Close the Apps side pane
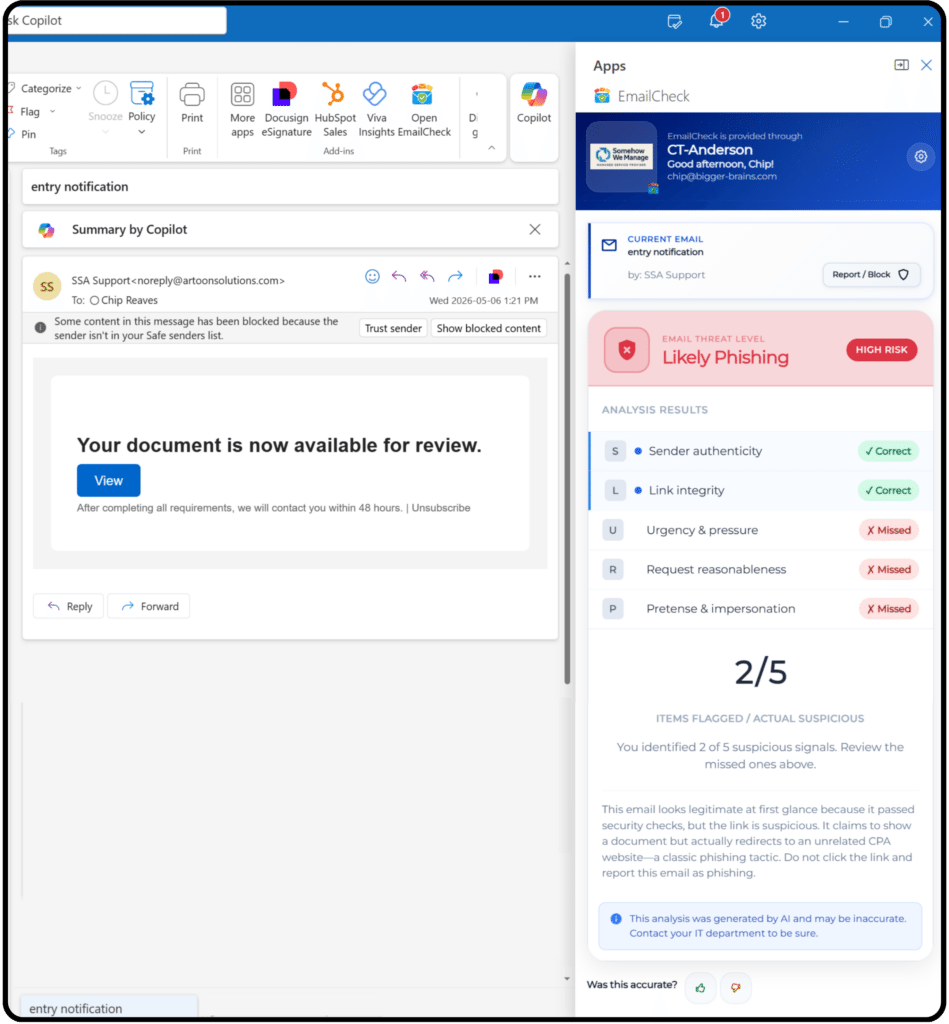The width and height of the screenshot is (949, 1024). point(926,65)
